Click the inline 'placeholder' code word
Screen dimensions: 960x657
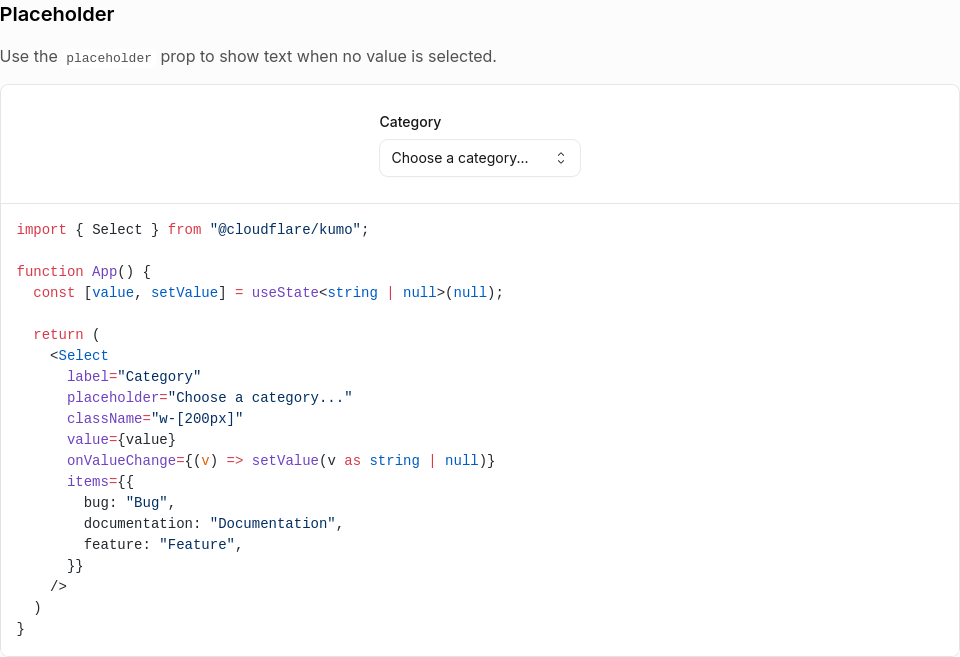click(x=109, y=58)
